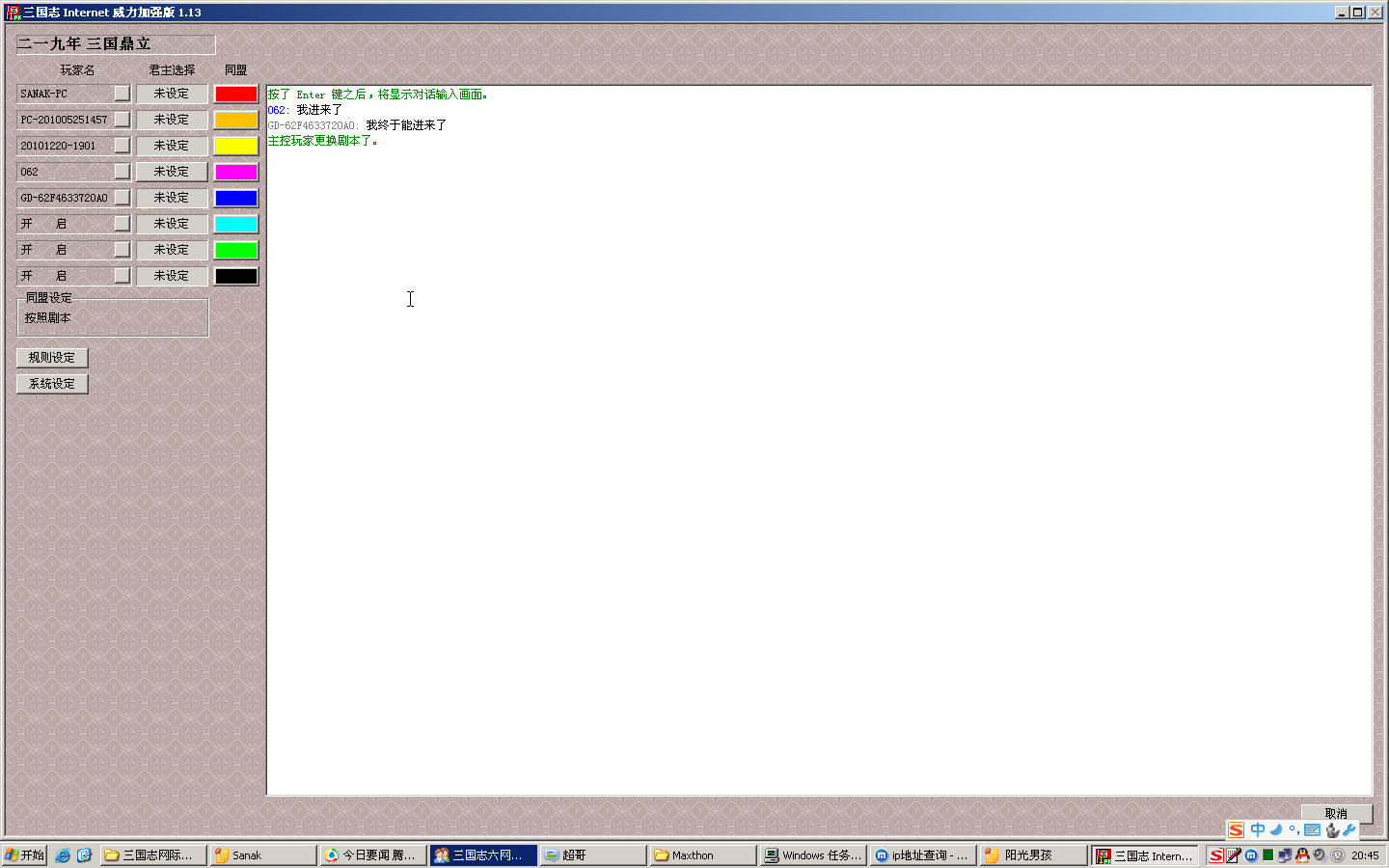
Task: Open ruler selection 未设定 for PC-201005251457
Action: point(172,120)
